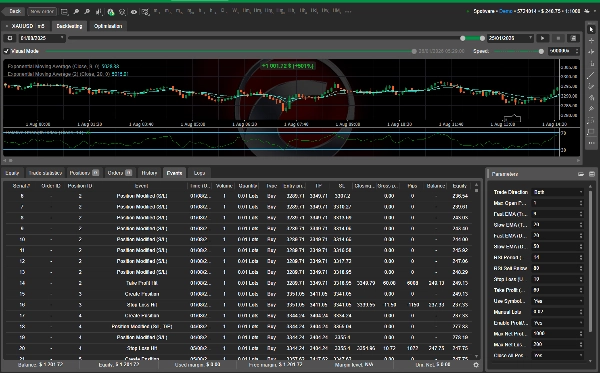Open the Positions tab

tap(84, 173)
